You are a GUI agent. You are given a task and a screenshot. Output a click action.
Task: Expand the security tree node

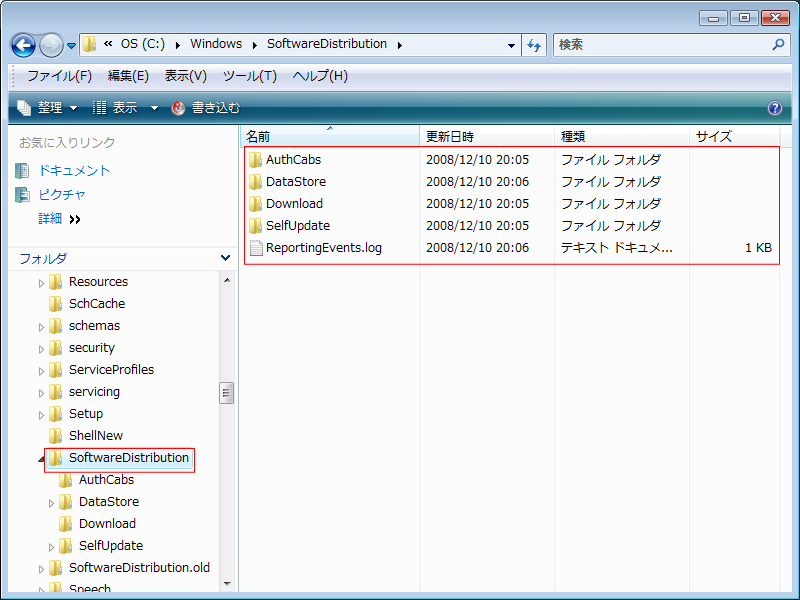pos(41,349)
